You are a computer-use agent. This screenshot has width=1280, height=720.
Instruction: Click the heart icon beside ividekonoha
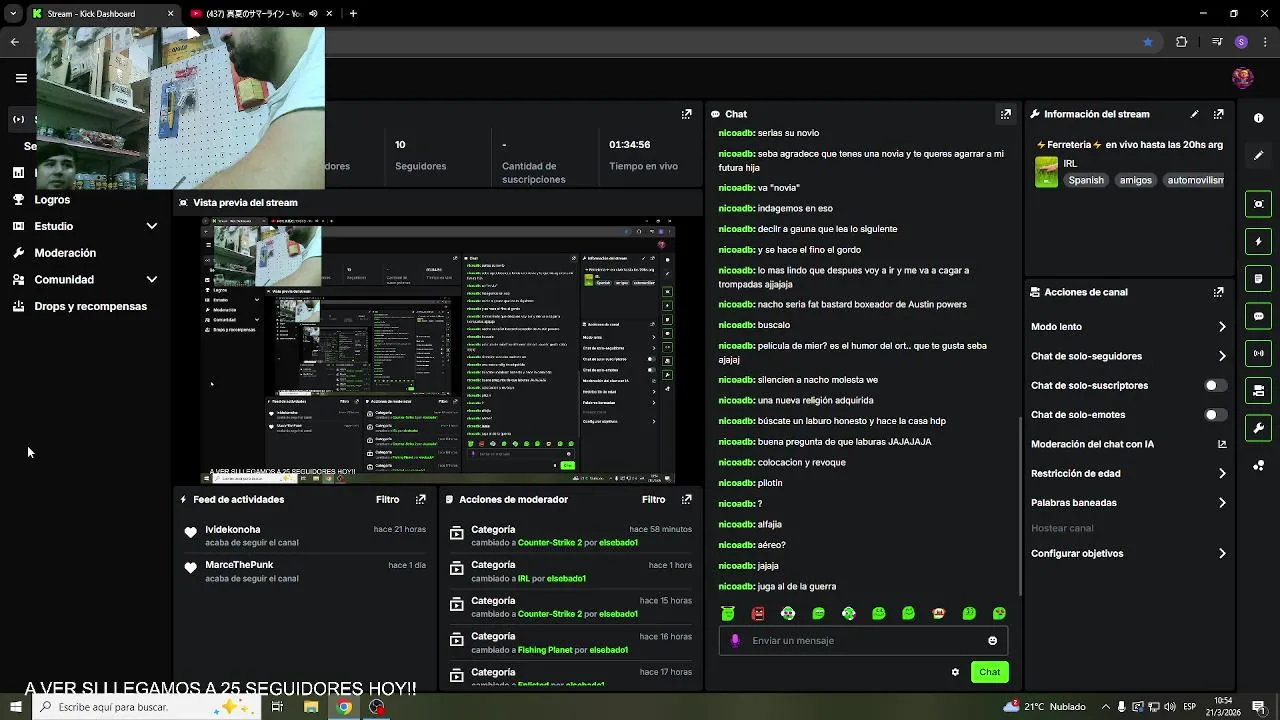[x=190, y=532]
